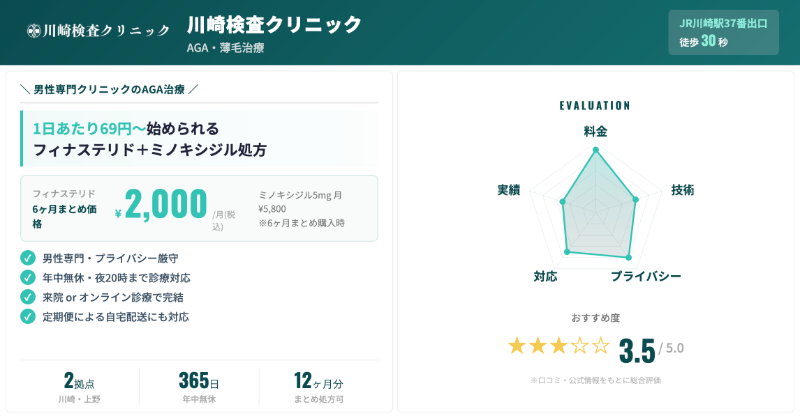
Task: Select the 実績 axis label
Action: [x=508, y=190]
